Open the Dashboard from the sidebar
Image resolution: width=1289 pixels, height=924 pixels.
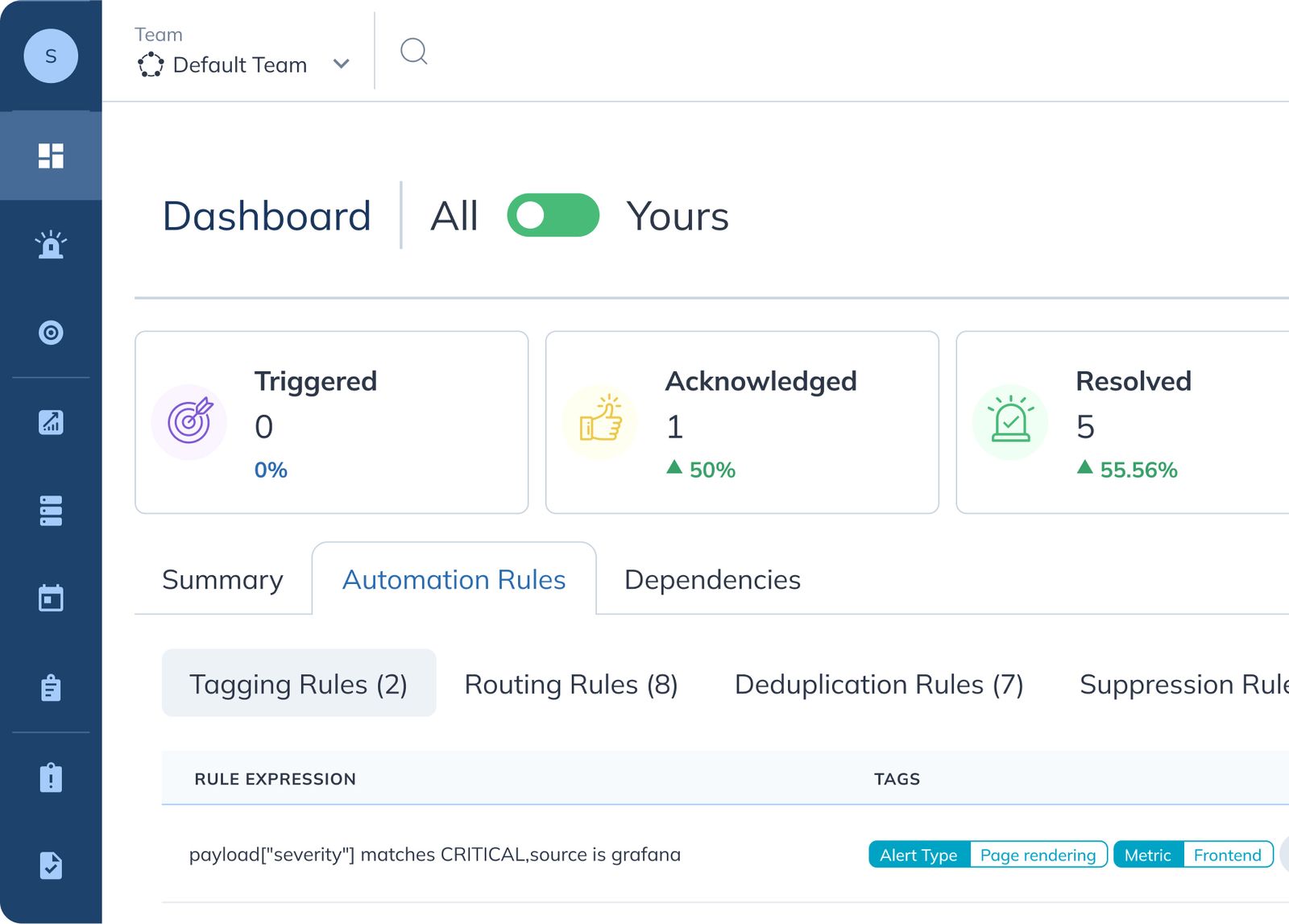(52, 155)
